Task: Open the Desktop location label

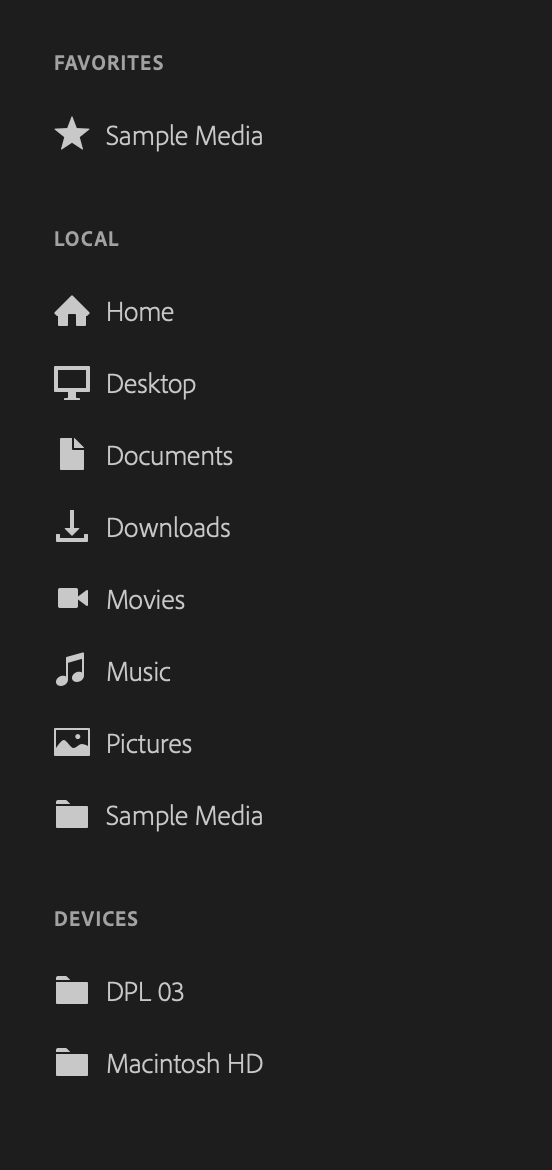Action: tap(151, 384)
